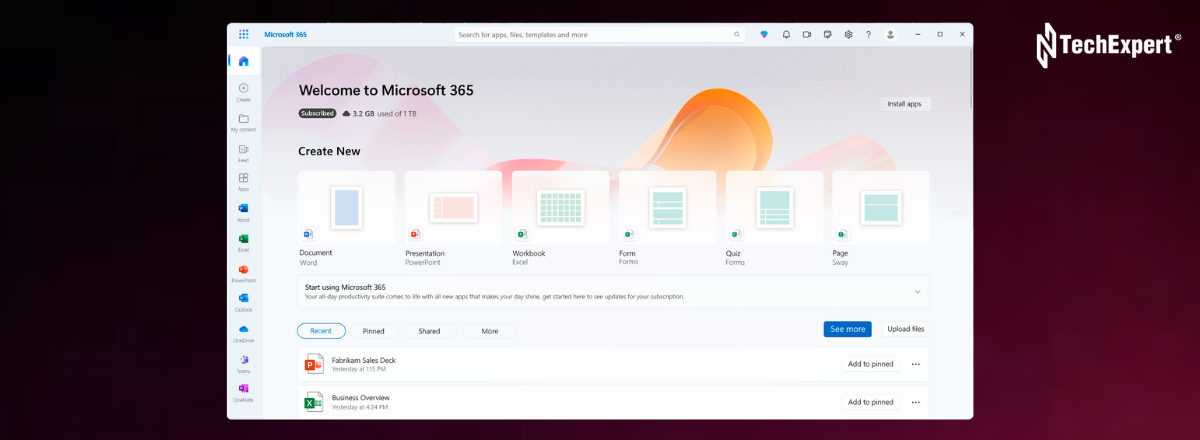Click the See more button

(848, 329)
